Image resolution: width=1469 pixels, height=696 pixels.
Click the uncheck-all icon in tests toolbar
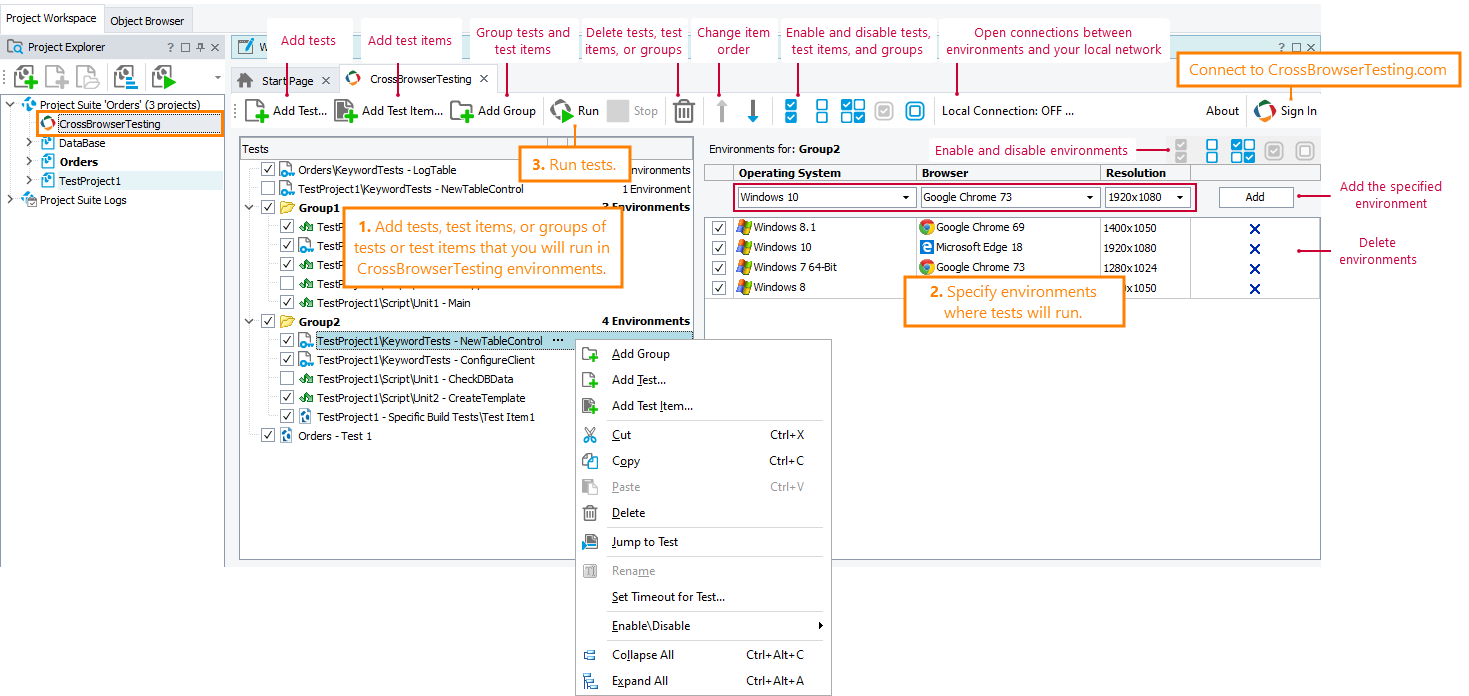tap(822, 111)
